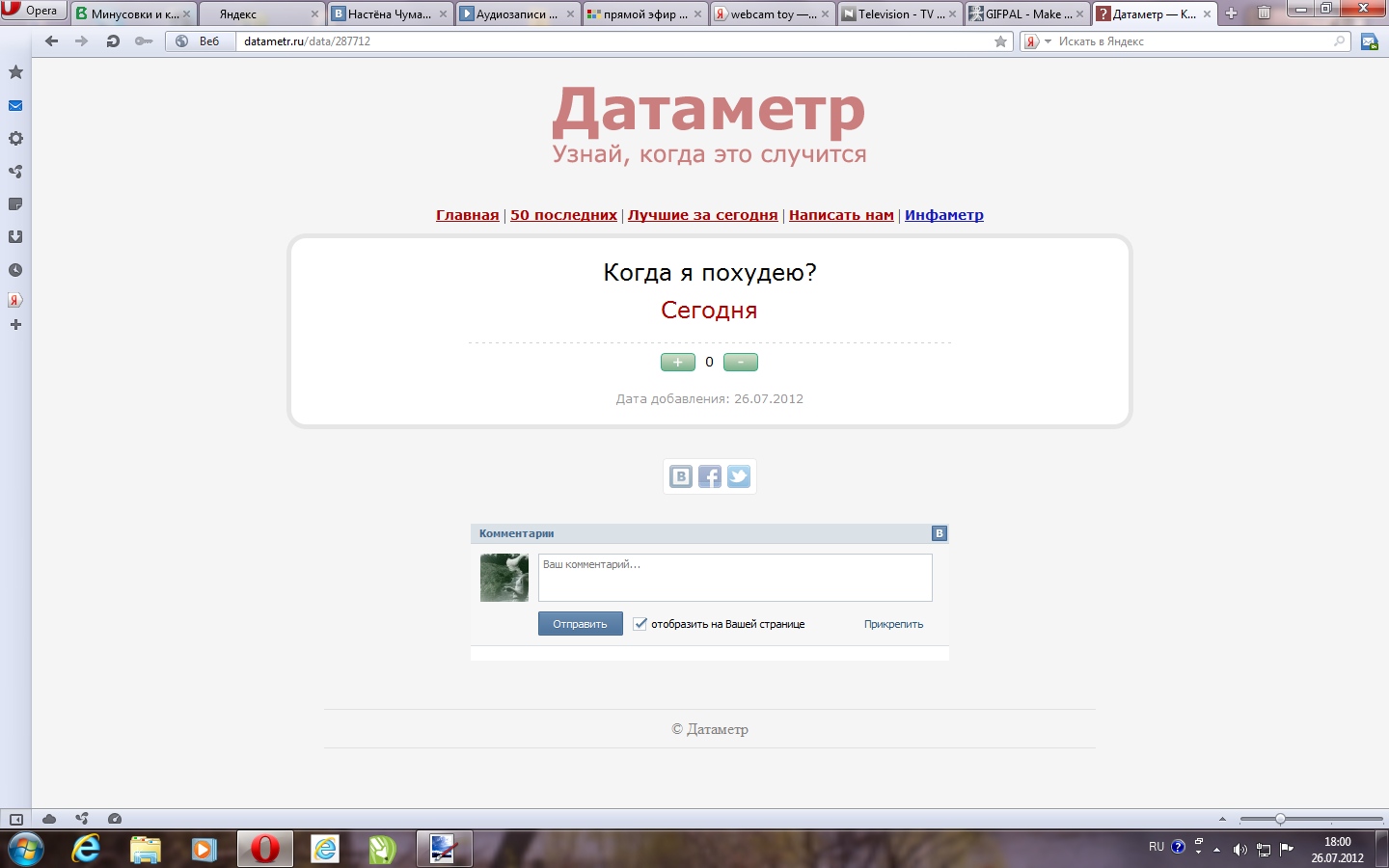Click the forward navigation arrow
Image resolution: width=1389 pixels, height=868 pixels.
[82, 41]
